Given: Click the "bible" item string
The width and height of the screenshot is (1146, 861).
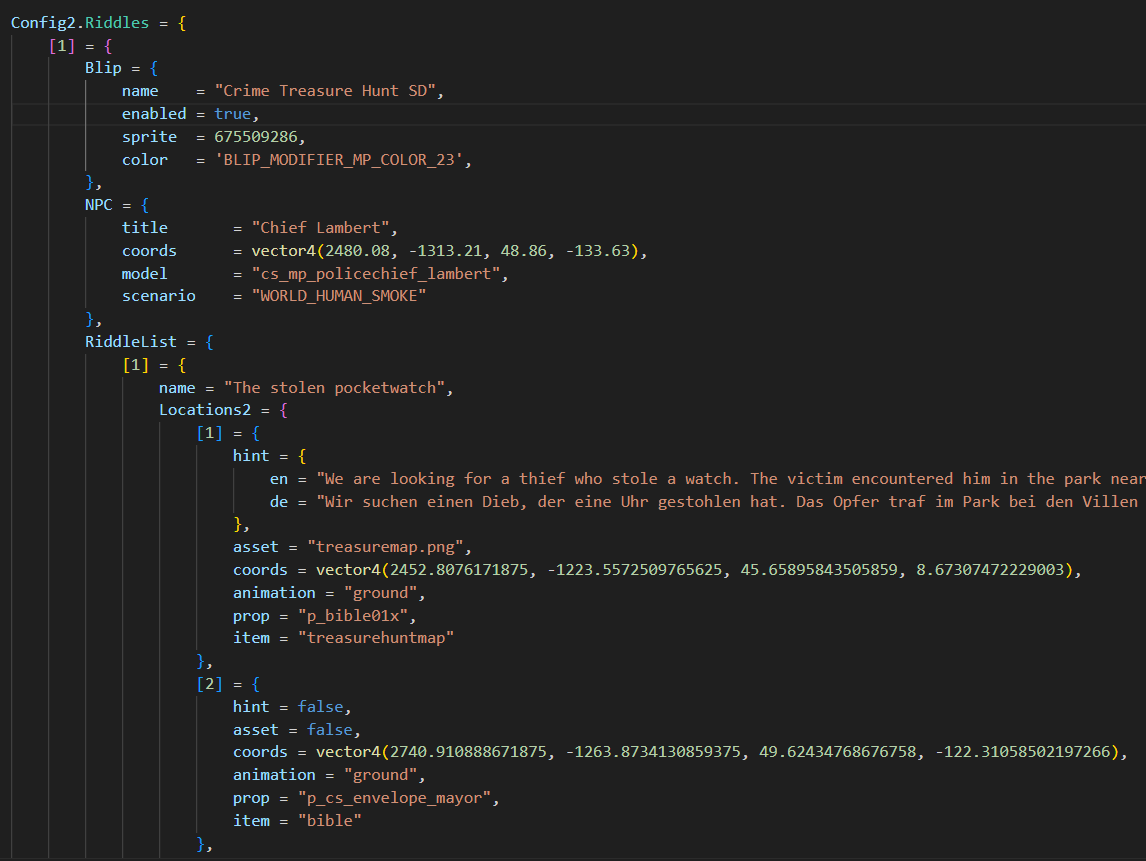Looking at the screenshot, I should [x=330, y=820].
